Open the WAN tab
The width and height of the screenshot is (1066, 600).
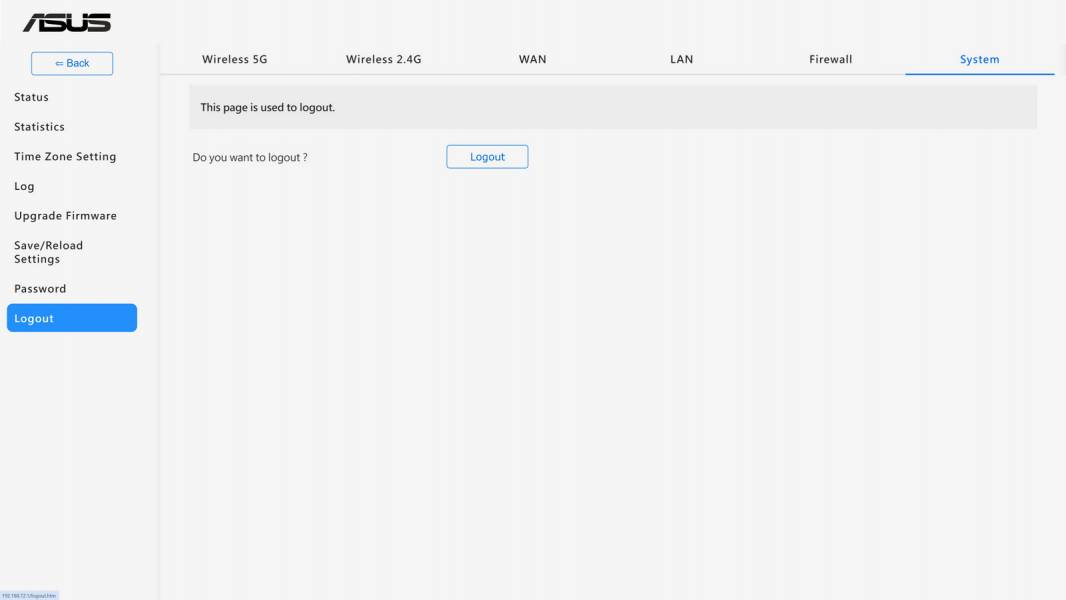pyautogui.click(x=532, y=59)
